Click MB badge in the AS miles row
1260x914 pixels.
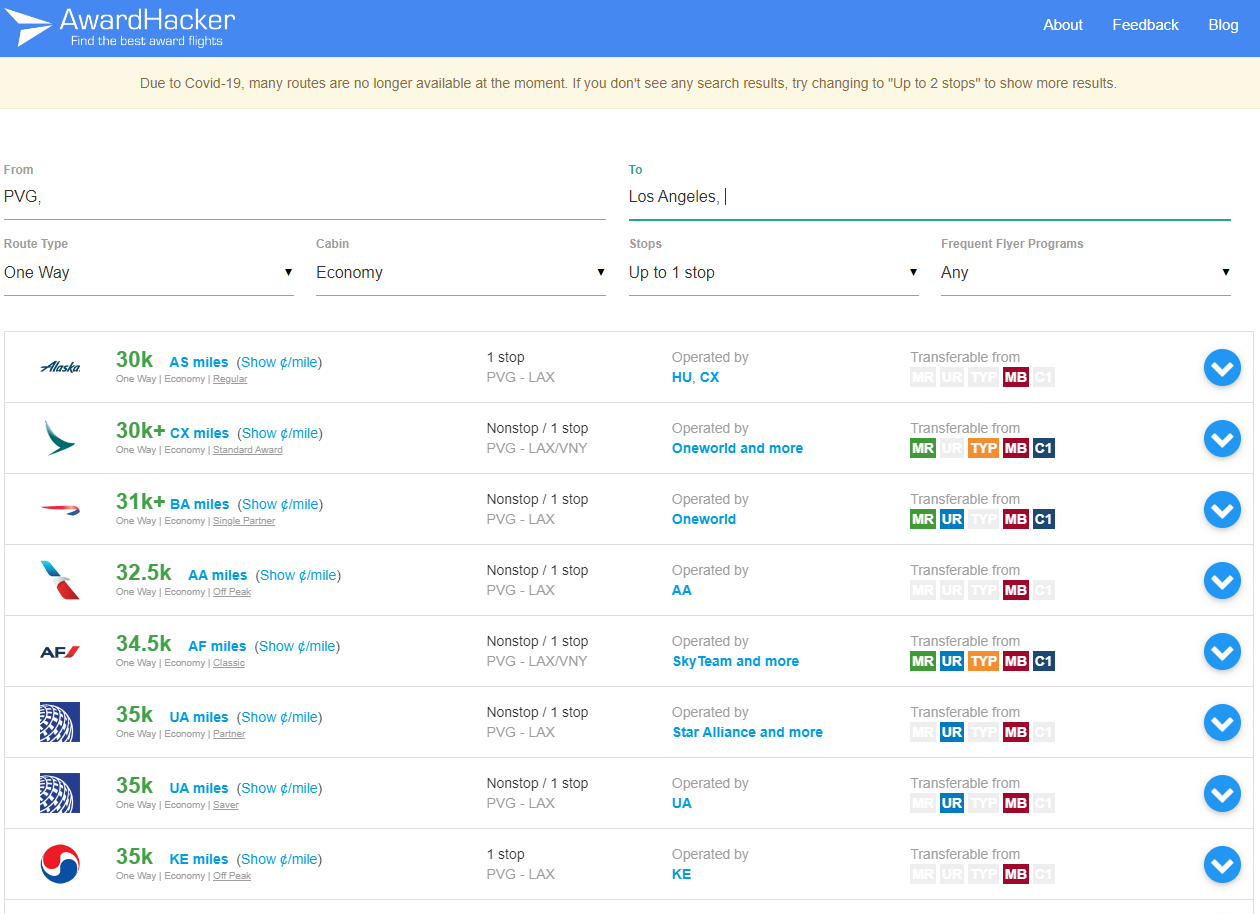coord(1015,377)
